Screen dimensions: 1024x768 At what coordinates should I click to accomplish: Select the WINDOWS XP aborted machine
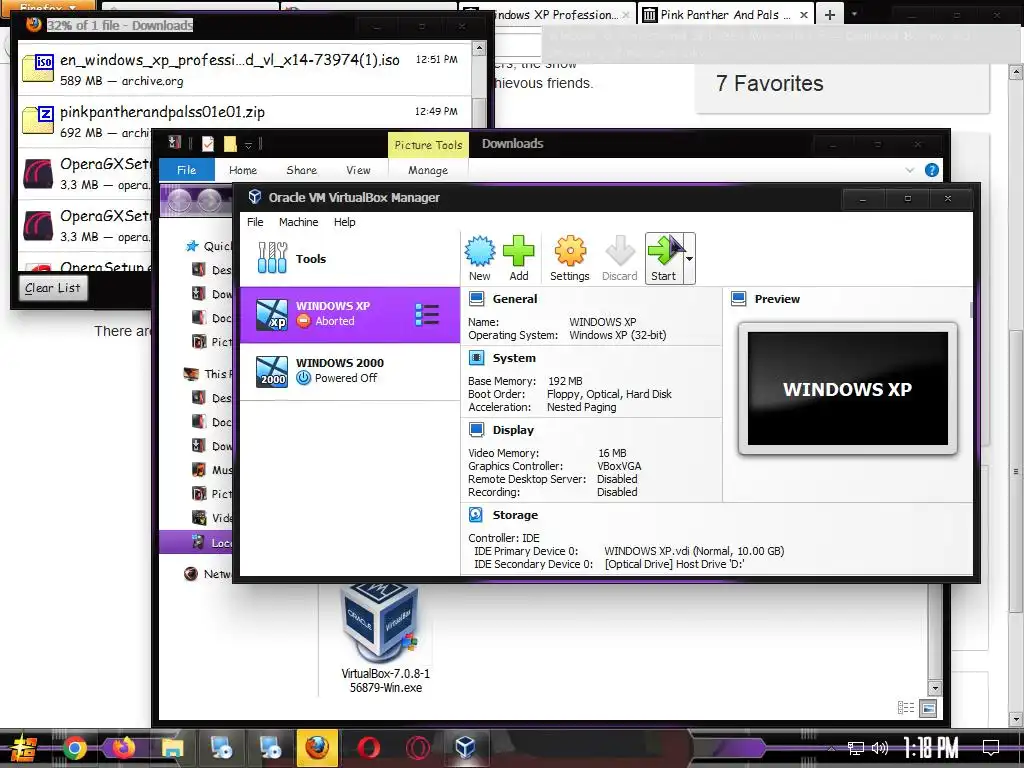pyautogui.click(x=350, y=314)
